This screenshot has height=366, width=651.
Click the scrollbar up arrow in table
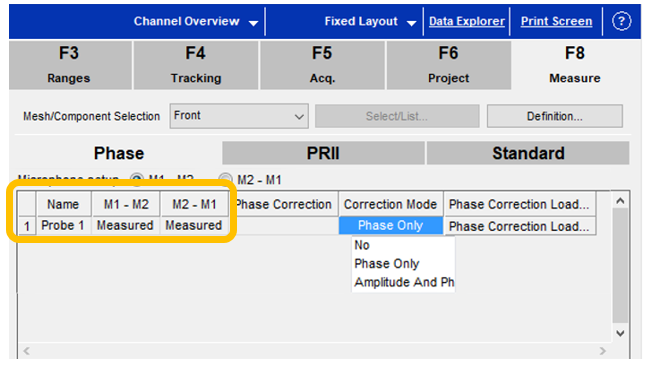click(620, 201)
